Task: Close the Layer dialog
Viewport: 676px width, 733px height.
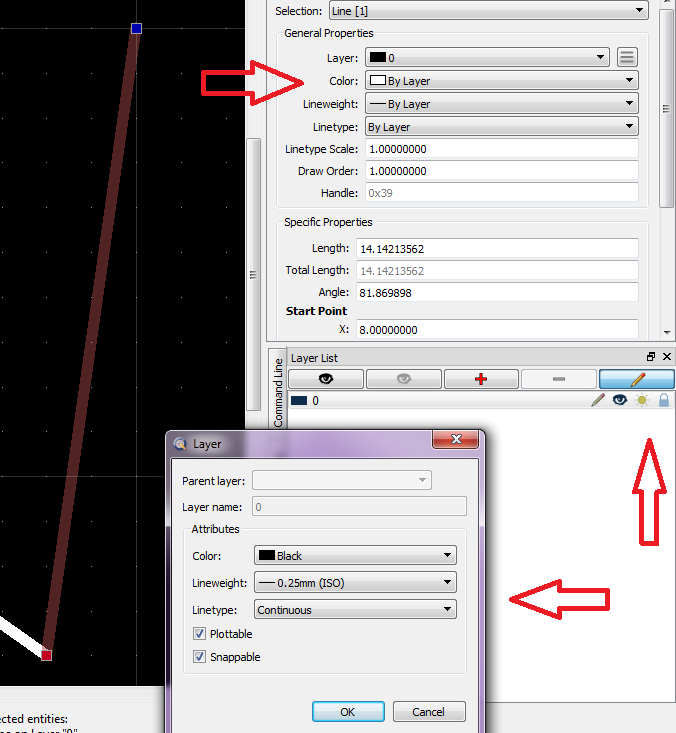Action: click(x=456, y=439)
